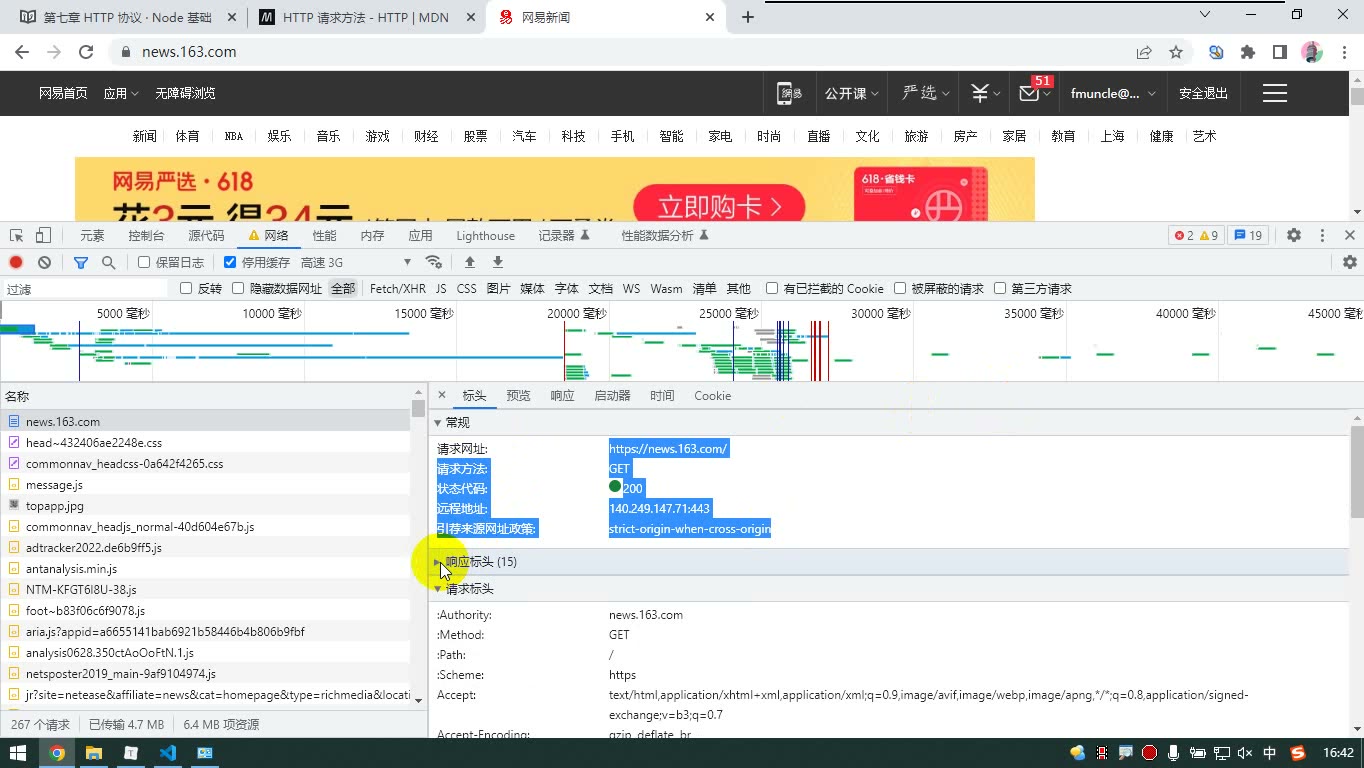Open DevTools more options menu
This screenshot has height=768, width=1364.
[1322, 235]
